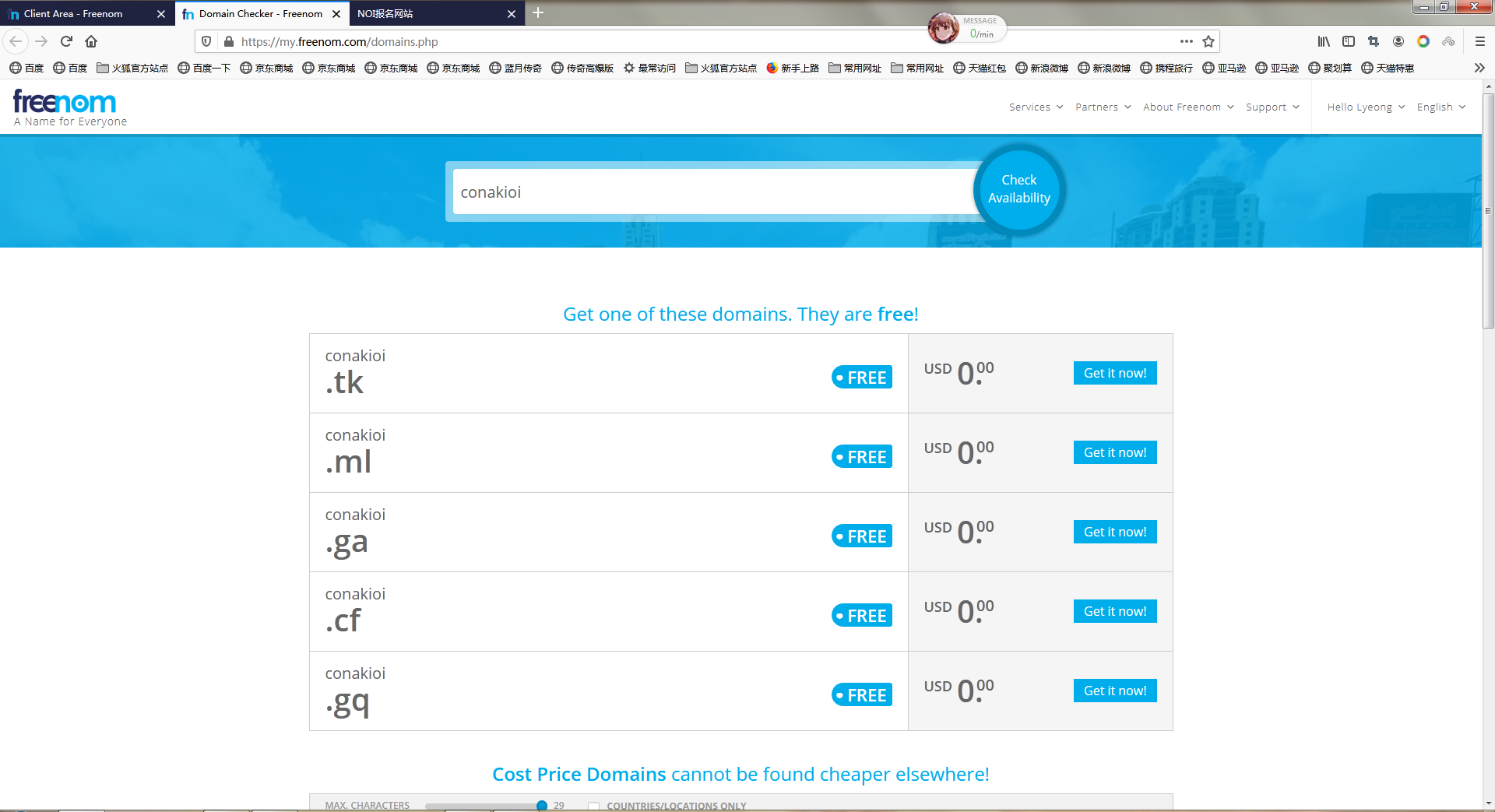
Task: Select the .ml domain name text
Action: (x=348, y=462)
